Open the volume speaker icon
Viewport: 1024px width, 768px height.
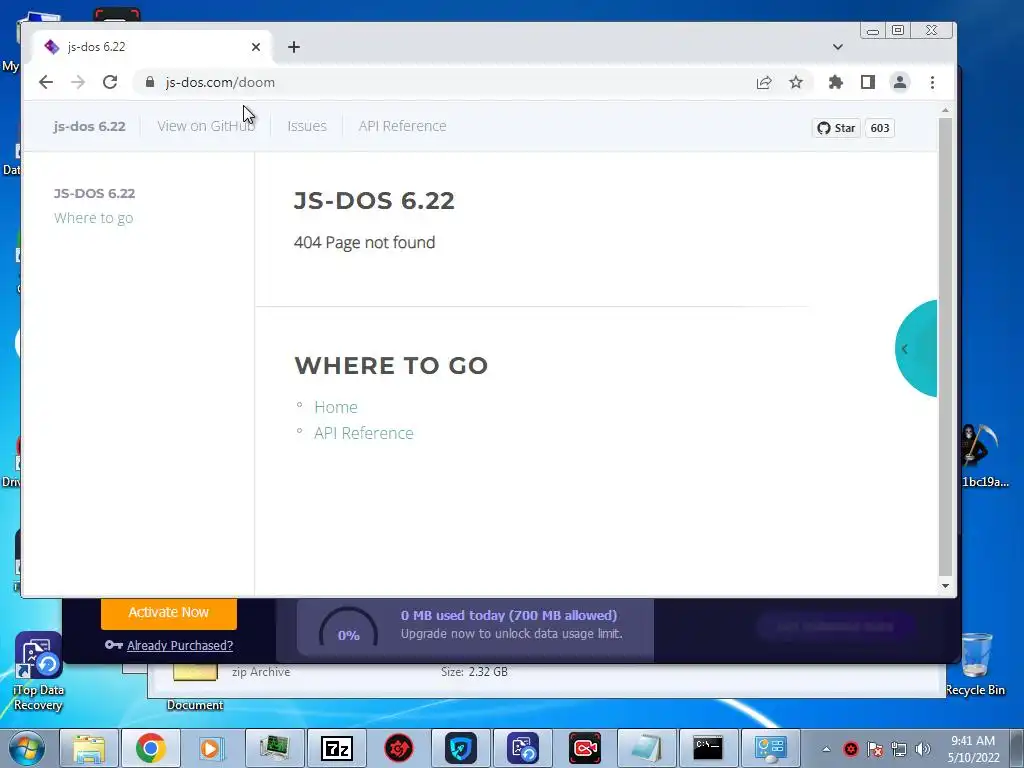(x=922, y=749)
